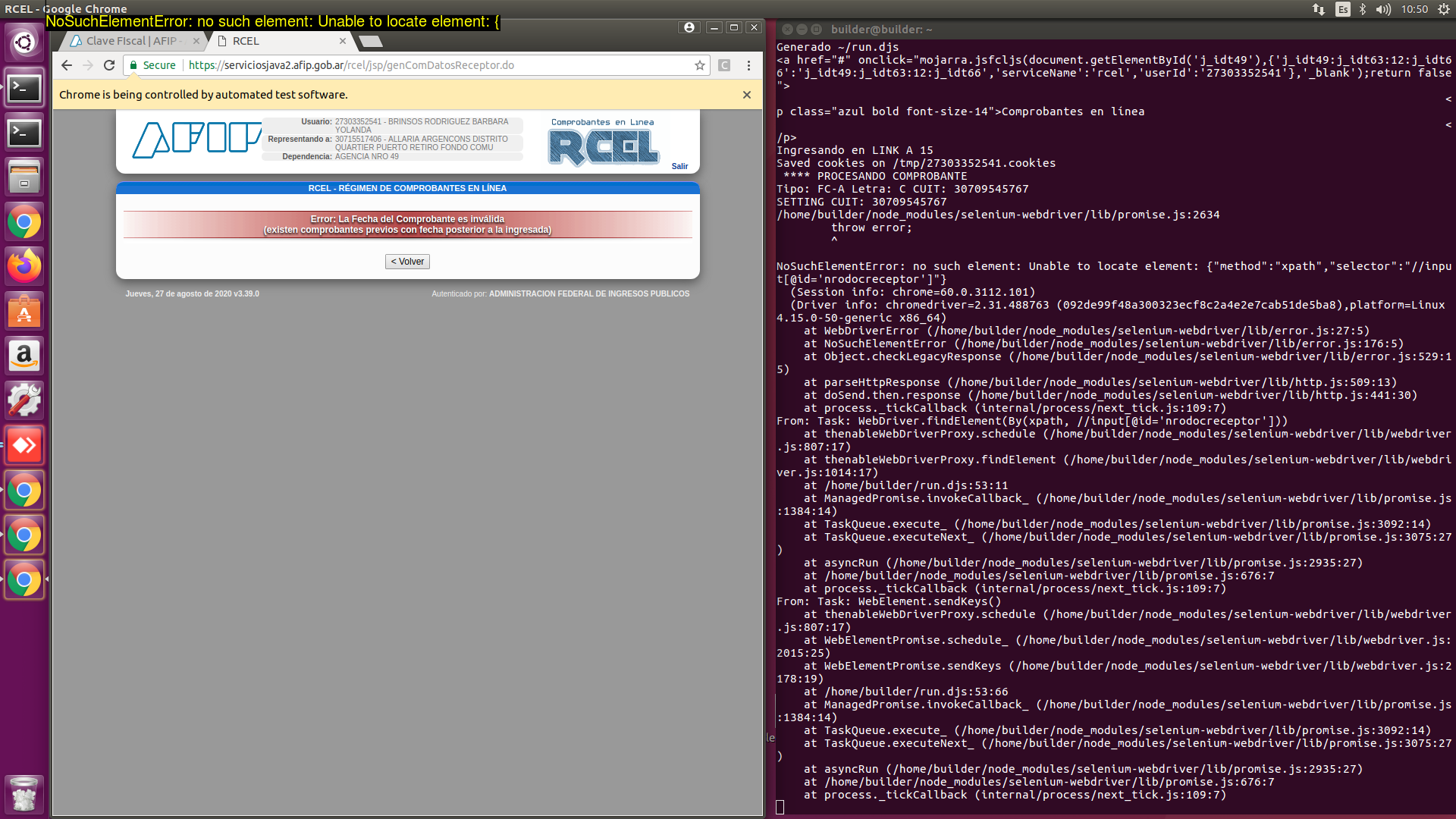Click the network indicator in the top panel
1456x819 pixels.
(x=1319, y=9)
